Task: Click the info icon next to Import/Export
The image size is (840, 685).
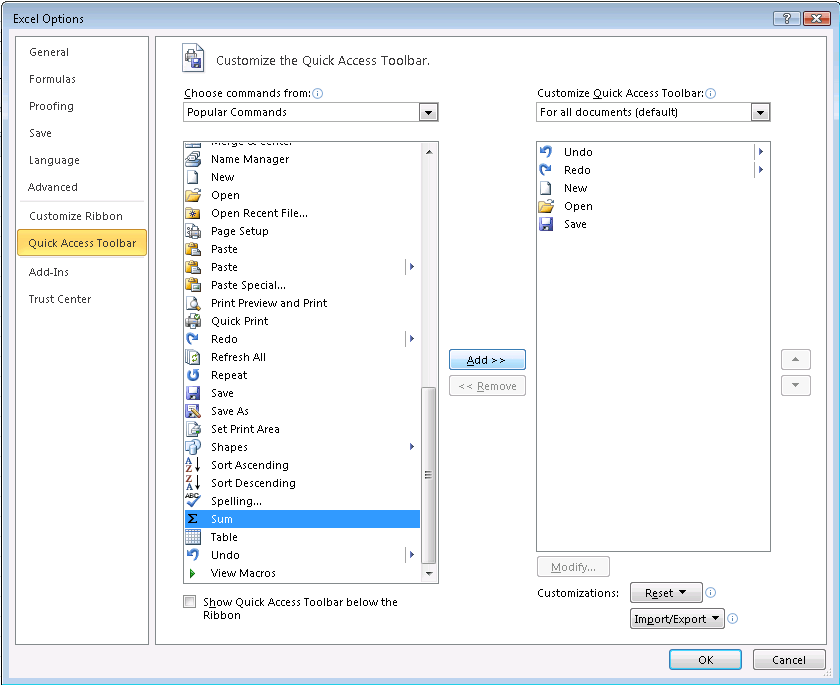Action: click(733, 619)
